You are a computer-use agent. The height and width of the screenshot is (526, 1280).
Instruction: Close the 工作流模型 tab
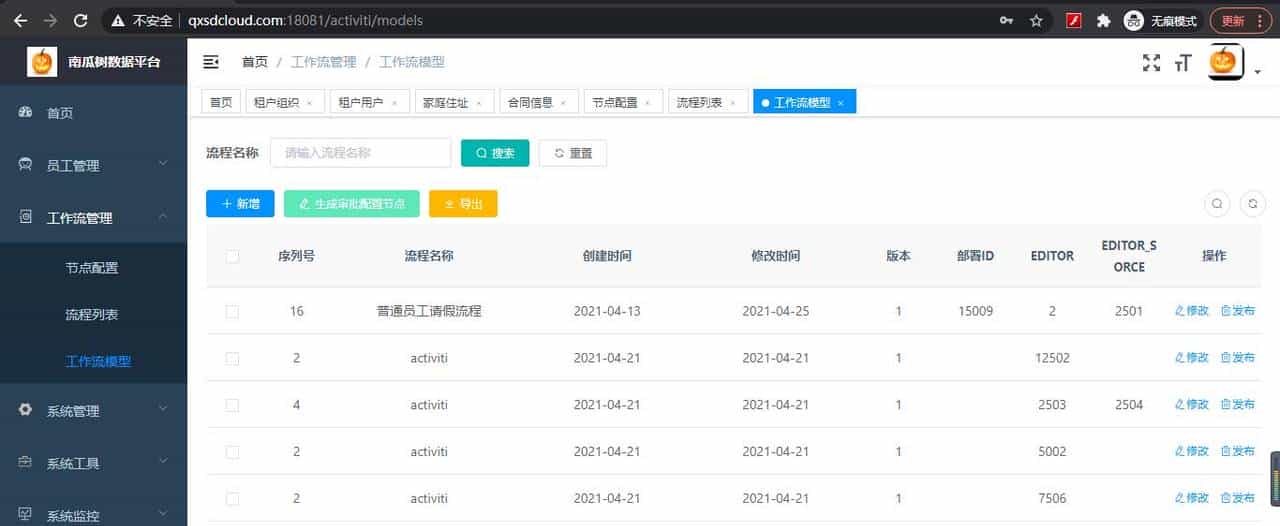(840, 102)
